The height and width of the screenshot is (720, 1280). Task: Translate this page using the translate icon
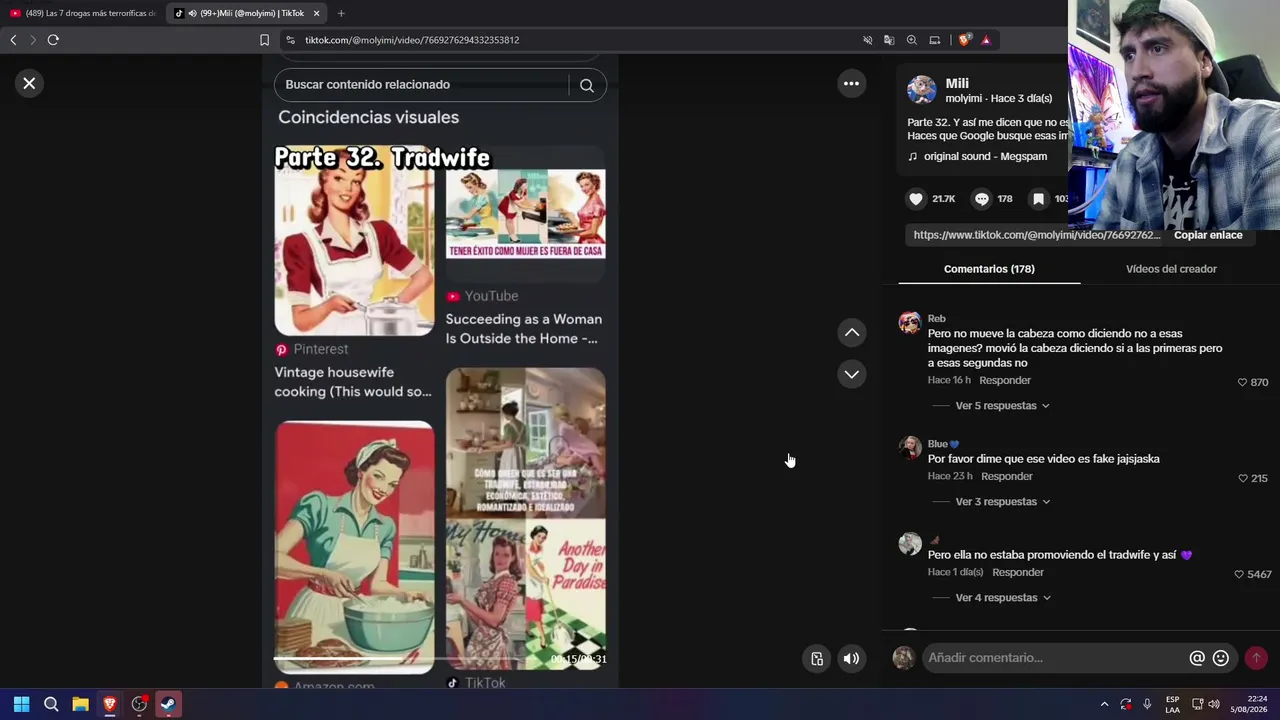pyautogui.click(x=889, y=40)
